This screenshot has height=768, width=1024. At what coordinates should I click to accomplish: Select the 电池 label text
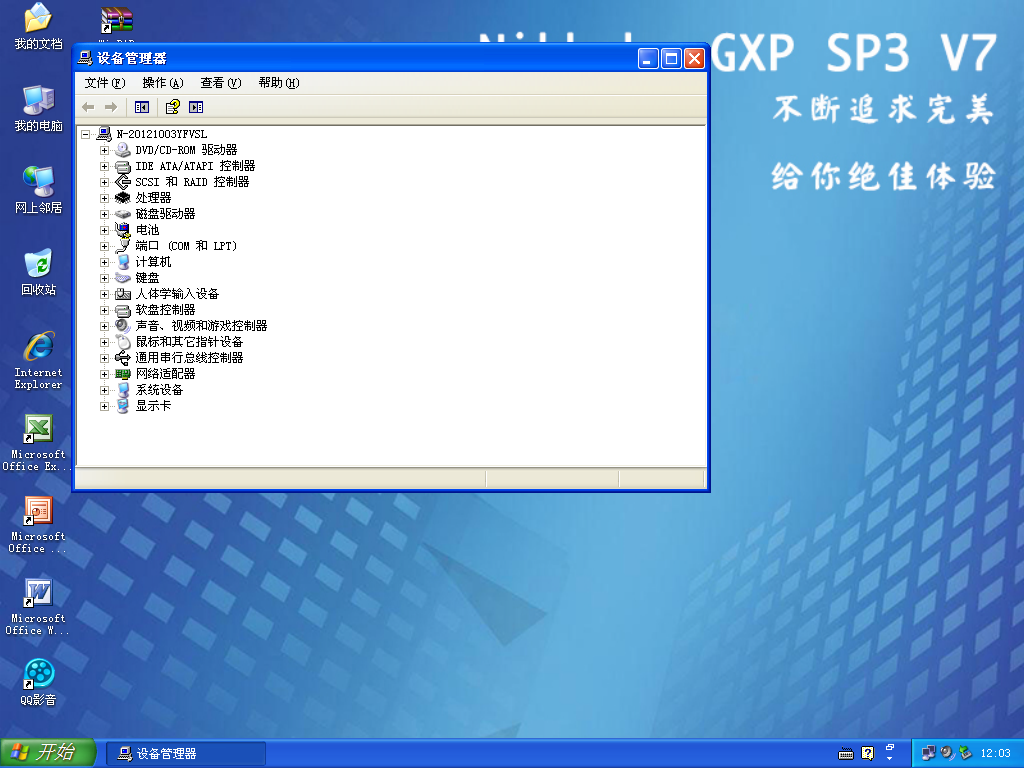tap(147, 230)
